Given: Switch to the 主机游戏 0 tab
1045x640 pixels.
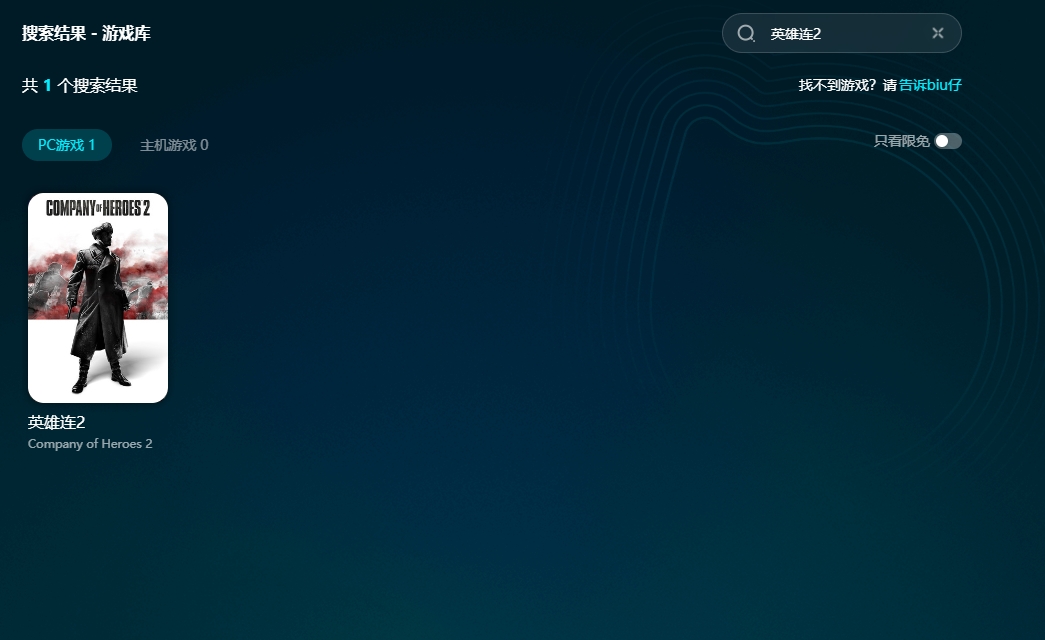Looking at the screenshot, I should (x=174, y=145).
